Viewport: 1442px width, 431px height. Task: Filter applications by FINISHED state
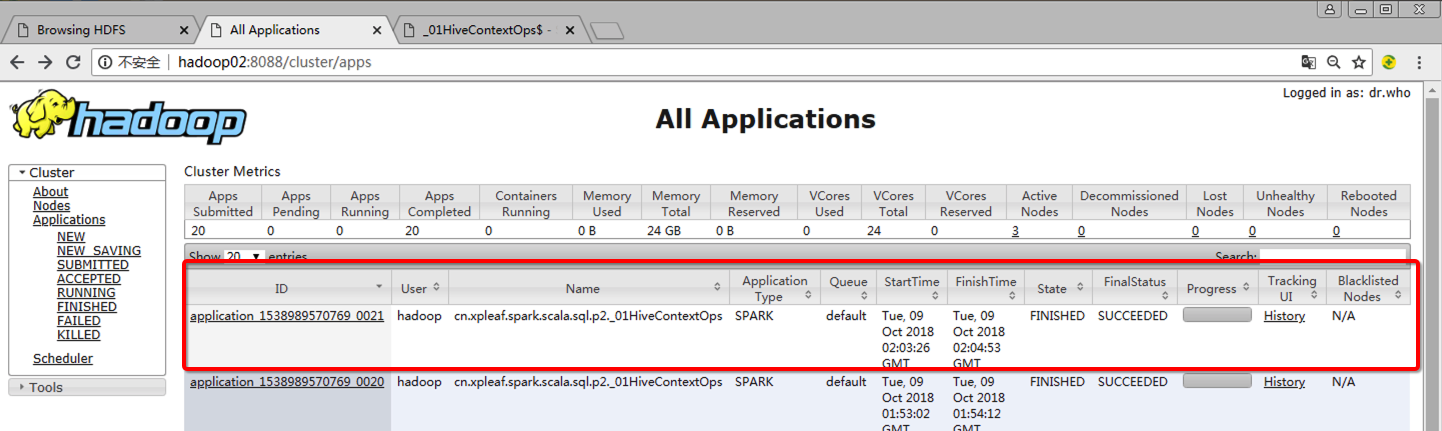[87, 307]
